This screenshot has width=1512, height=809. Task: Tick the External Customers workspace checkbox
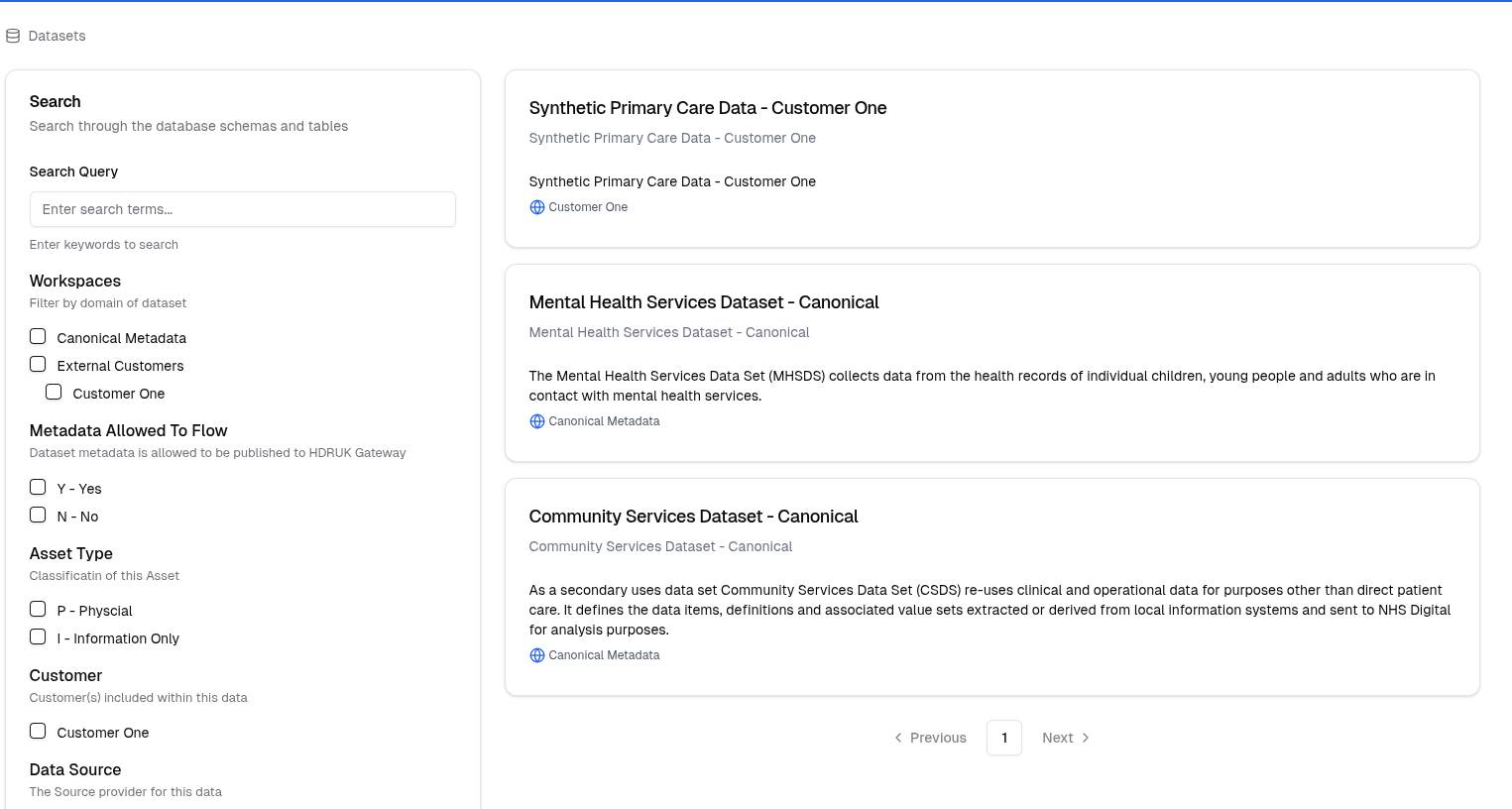click(38, 365)
